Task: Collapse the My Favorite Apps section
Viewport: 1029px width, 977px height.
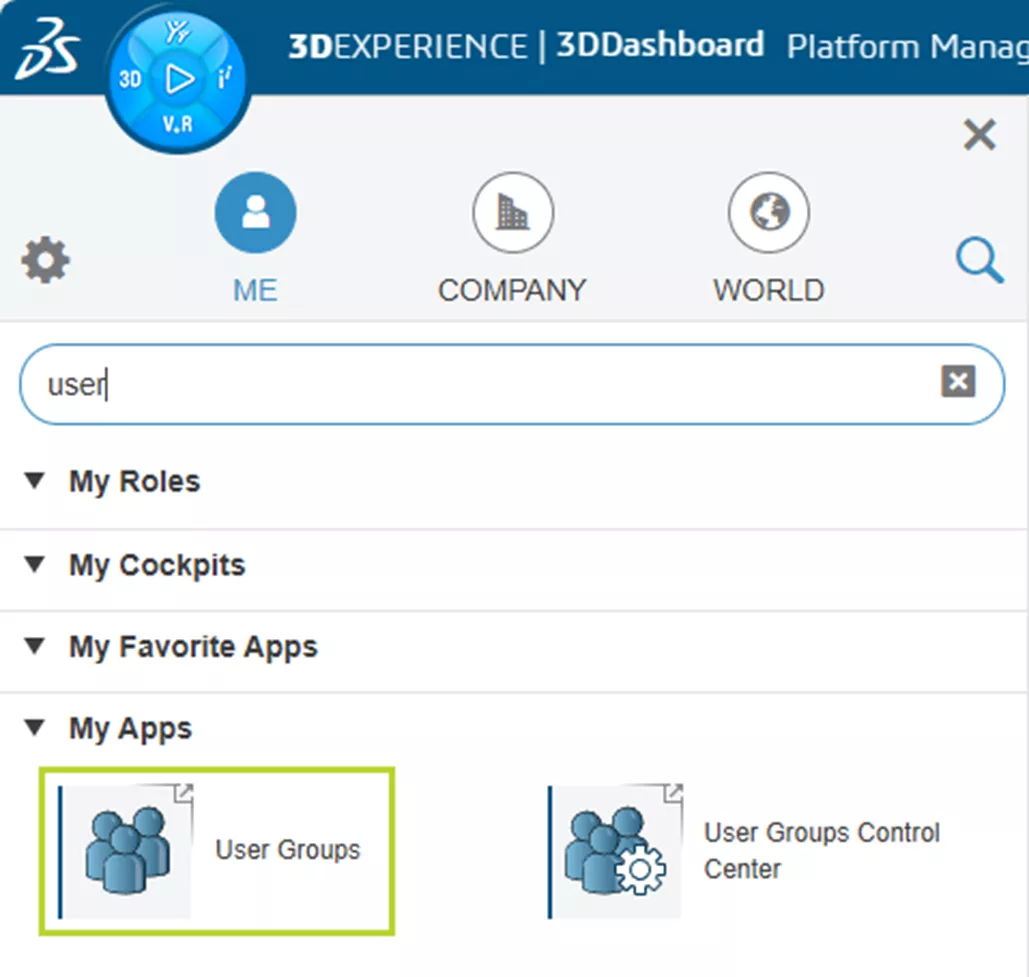Action: click(x=35, y=646)
